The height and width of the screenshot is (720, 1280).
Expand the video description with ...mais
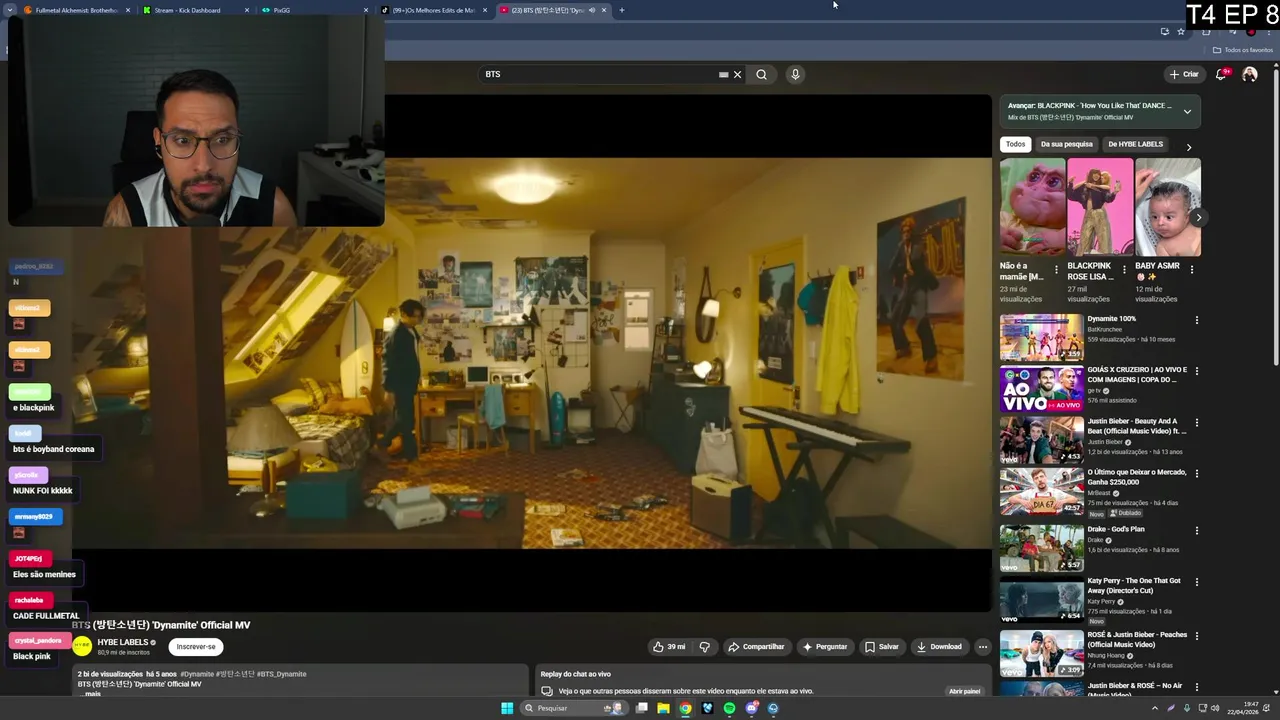pos(92,693)
